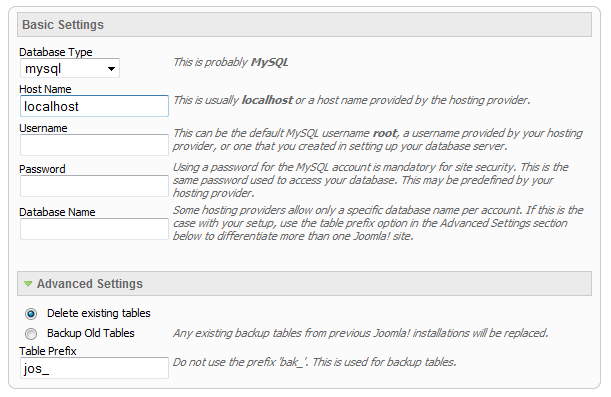Click the 'Database Type' field label
The height and width of the screenshot is (397, 611).
point(56,52)
